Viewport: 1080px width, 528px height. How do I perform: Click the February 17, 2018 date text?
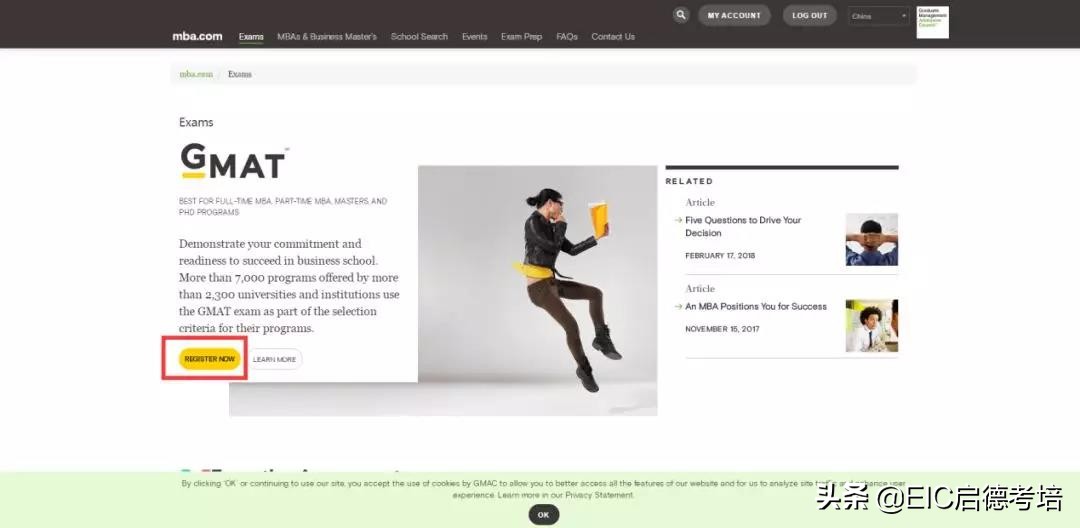(x=720, y=255)
